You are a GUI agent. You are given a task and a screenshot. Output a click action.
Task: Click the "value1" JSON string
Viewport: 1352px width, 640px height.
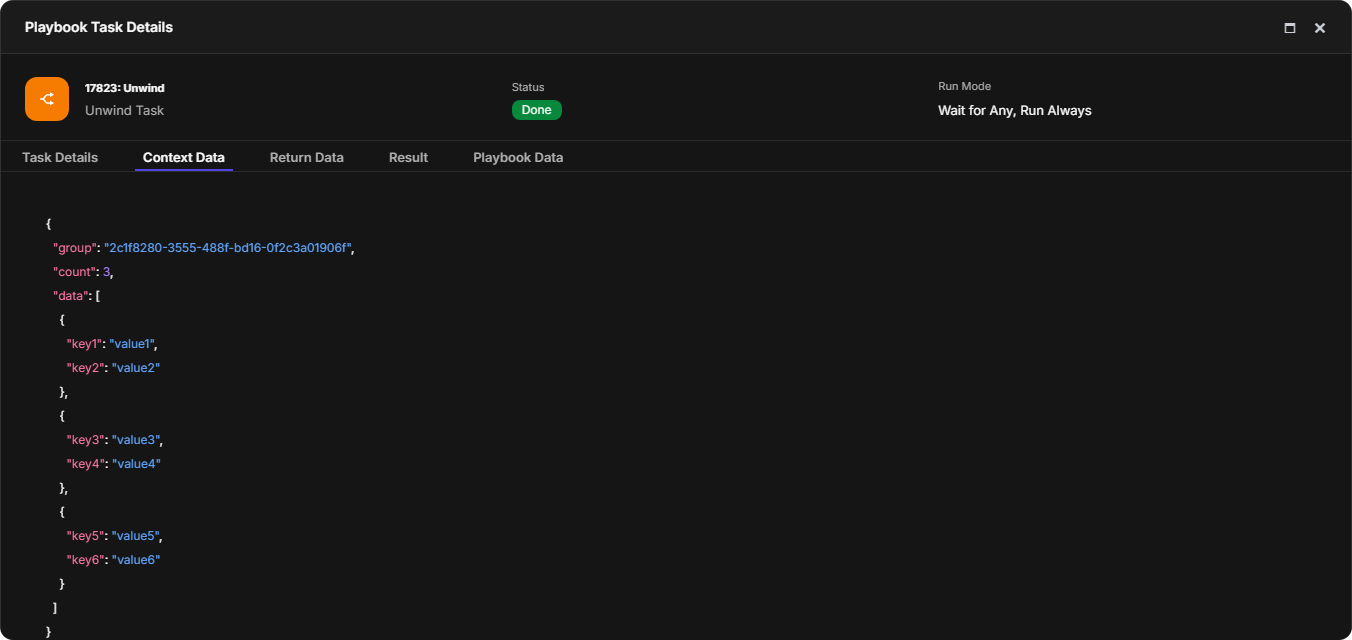[132, 343]
